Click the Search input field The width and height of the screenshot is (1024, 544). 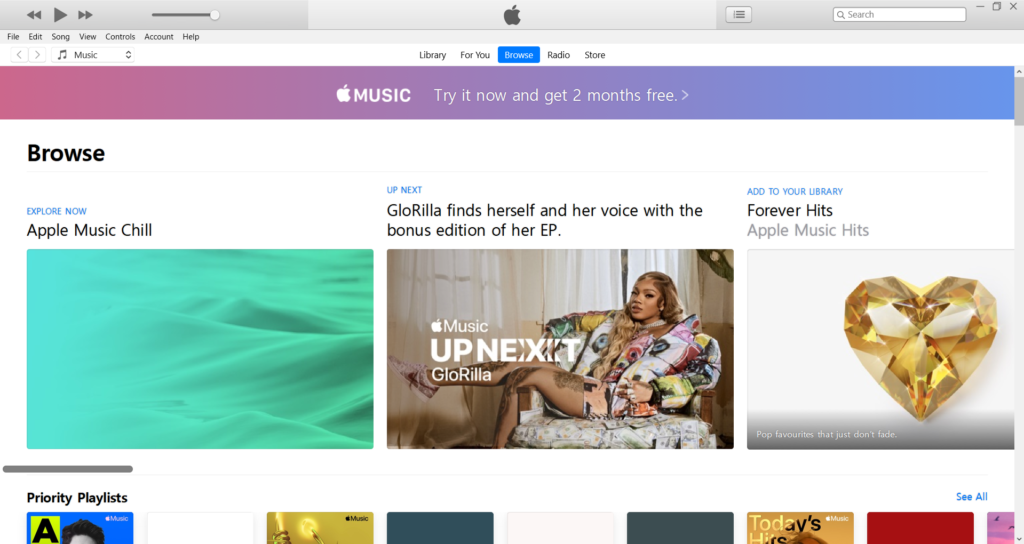coord(899,14)
